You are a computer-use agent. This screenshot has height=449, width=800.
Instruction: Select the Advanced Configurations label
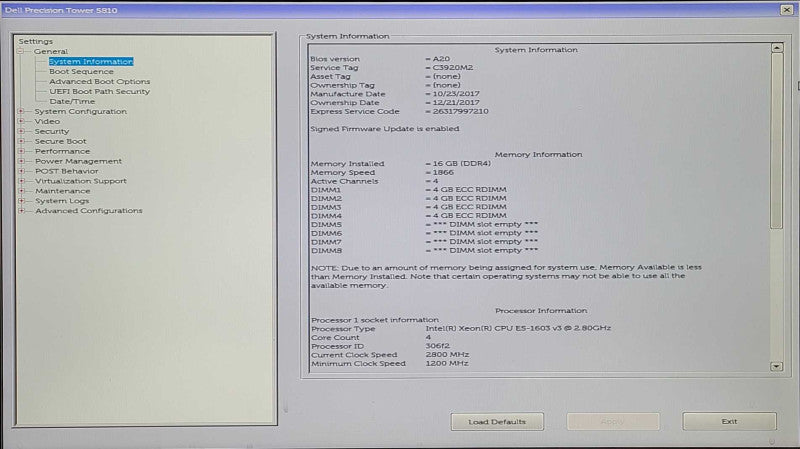point(88,211)
